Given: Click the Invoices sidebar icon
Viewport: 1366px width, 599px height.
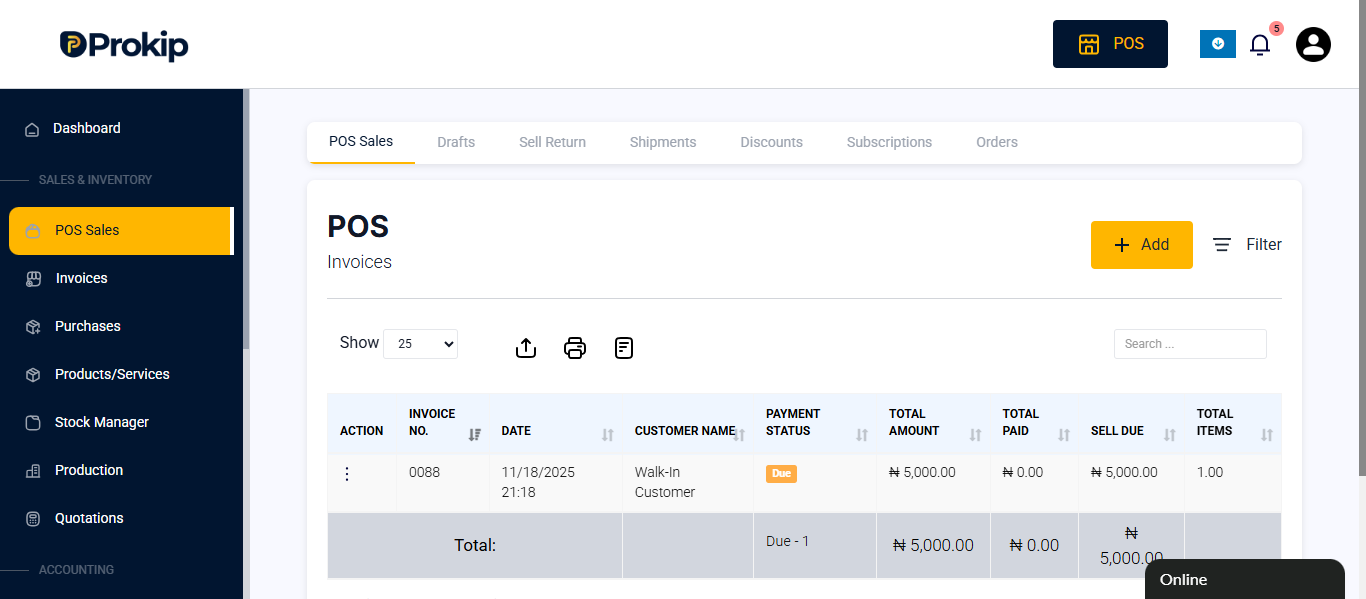Looking at the screenshot, I should [33, 279].
